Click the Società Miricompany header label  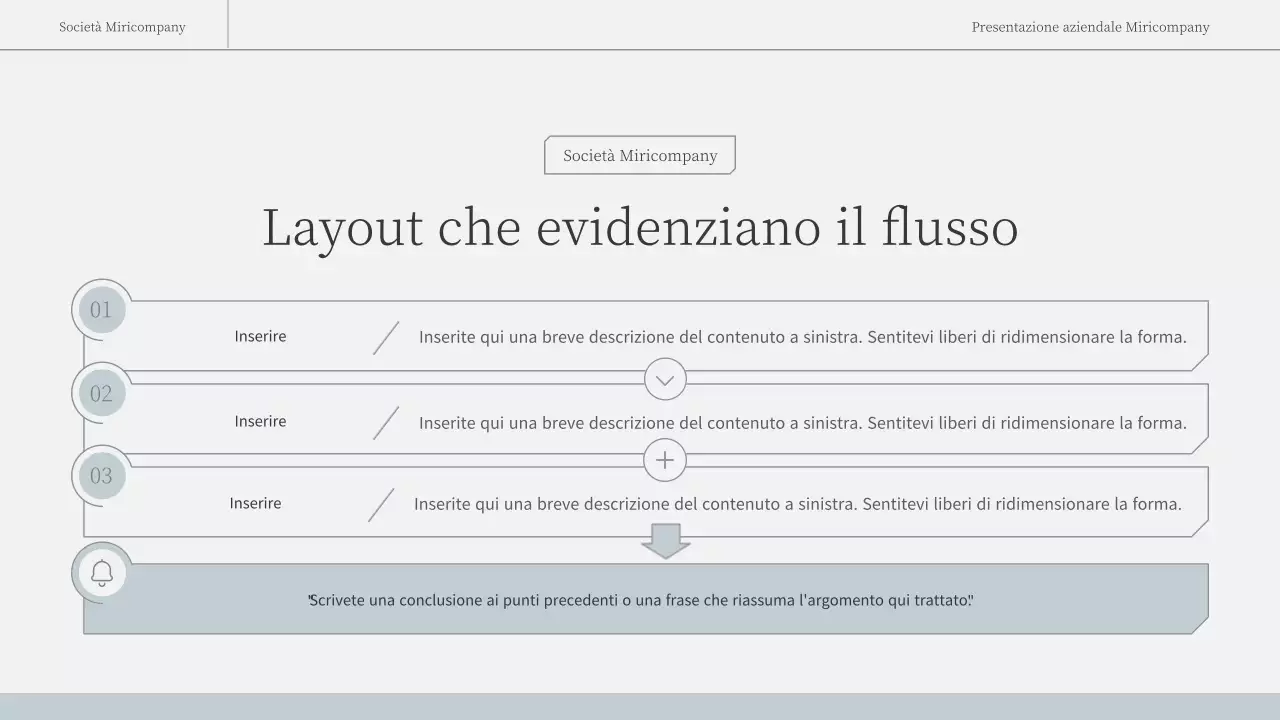[x=121, y=26]
